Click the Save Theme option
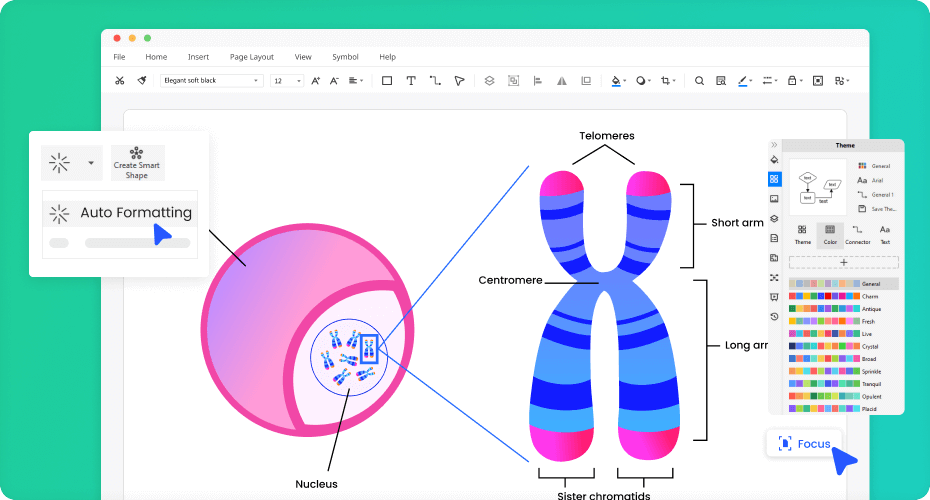This screenshot has width=930, height=500. (877, 209)
